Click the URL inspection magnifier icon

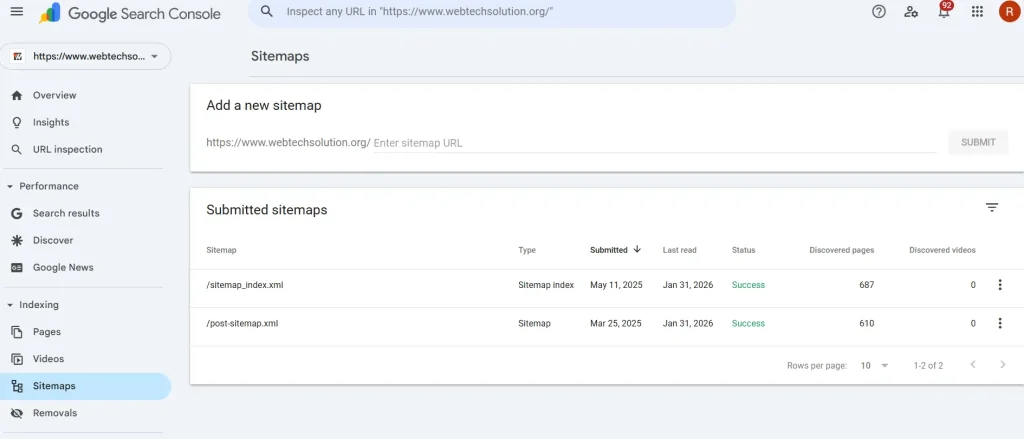click(17, 150)
